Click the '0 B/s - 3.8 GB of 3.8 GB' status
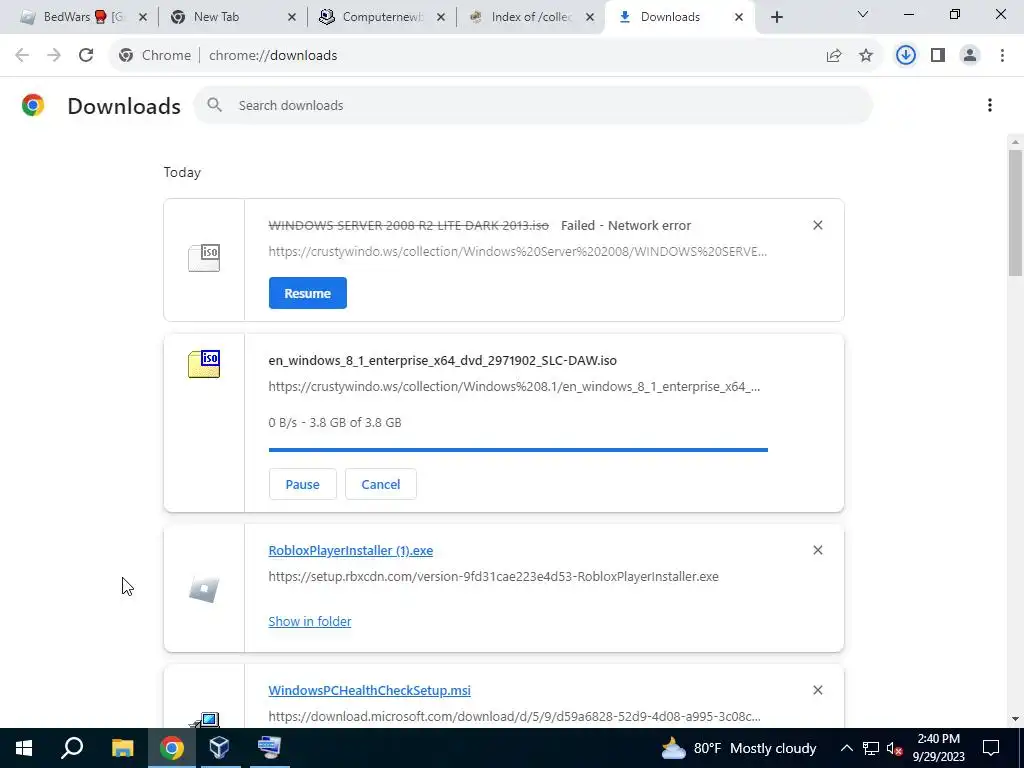Screen dimensions: 1024x768 (335, 423)
